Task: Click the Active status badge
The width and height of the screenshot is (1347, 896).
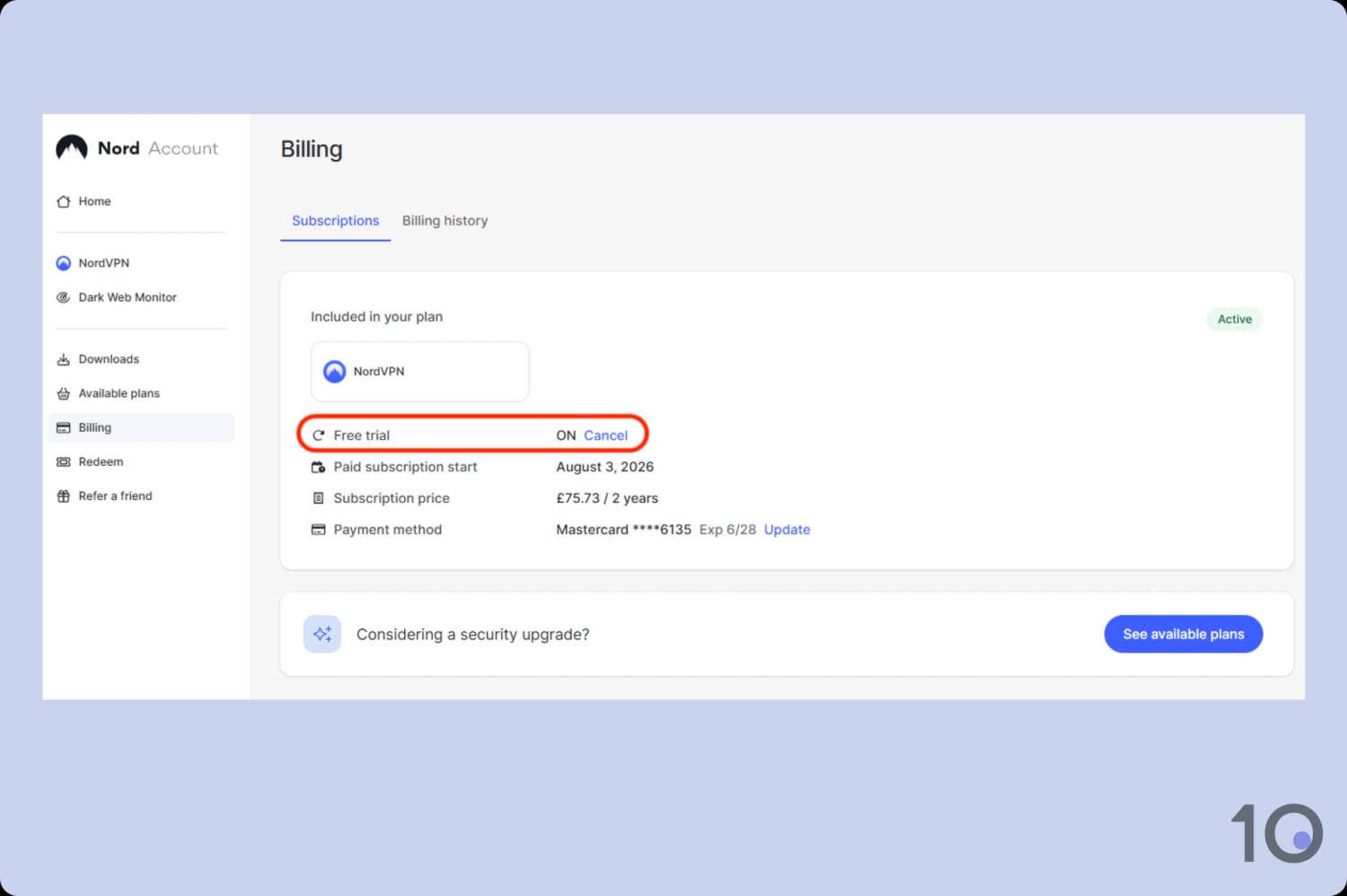Action: pyautogui.click(x=1235, y=319)
